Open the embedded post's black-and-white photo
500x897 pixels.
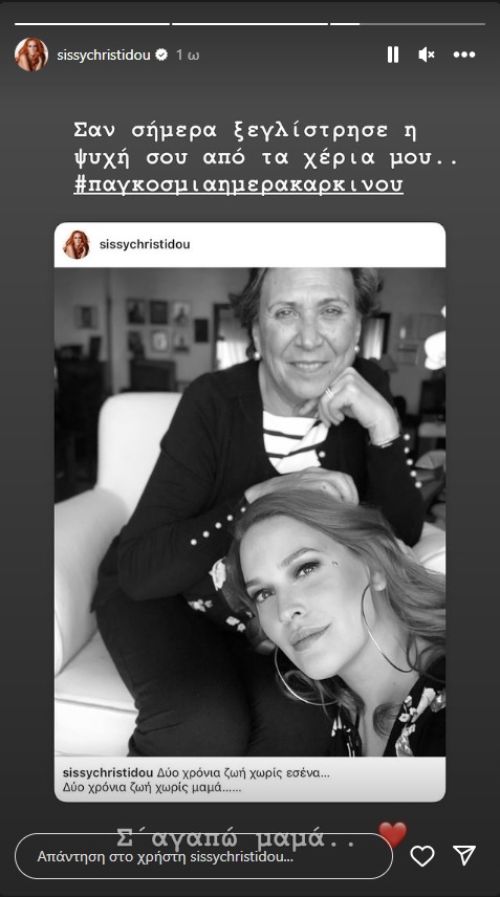click(x=250, y=512)
